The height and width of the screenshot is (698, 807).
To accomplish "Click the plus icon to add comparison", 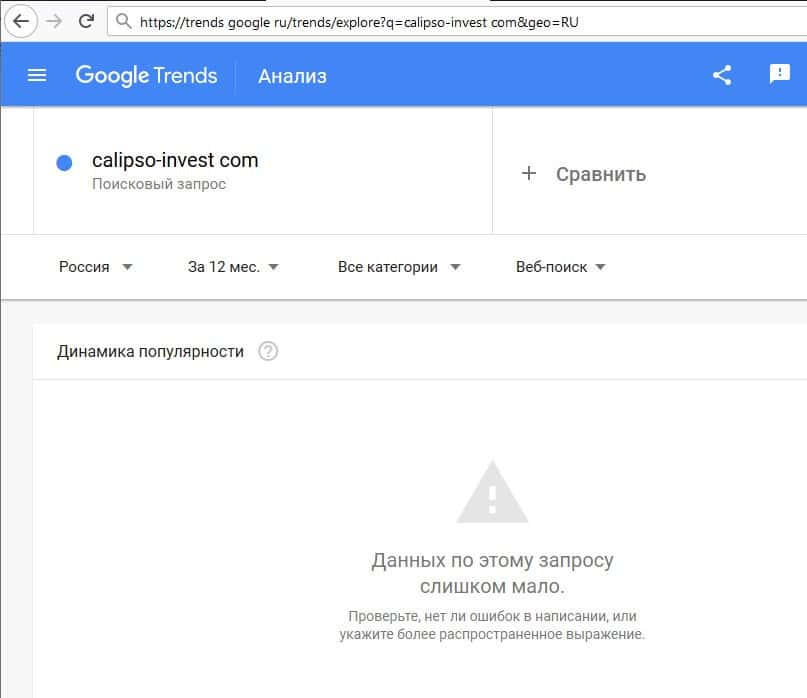I will tap(529, 173).
